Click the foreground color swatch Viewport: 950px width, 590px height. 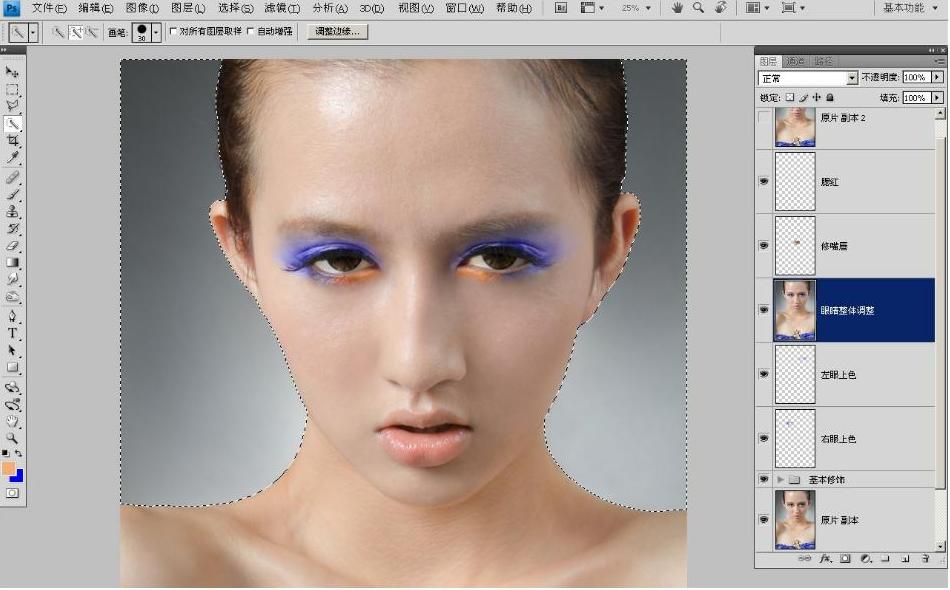[8, 468]
